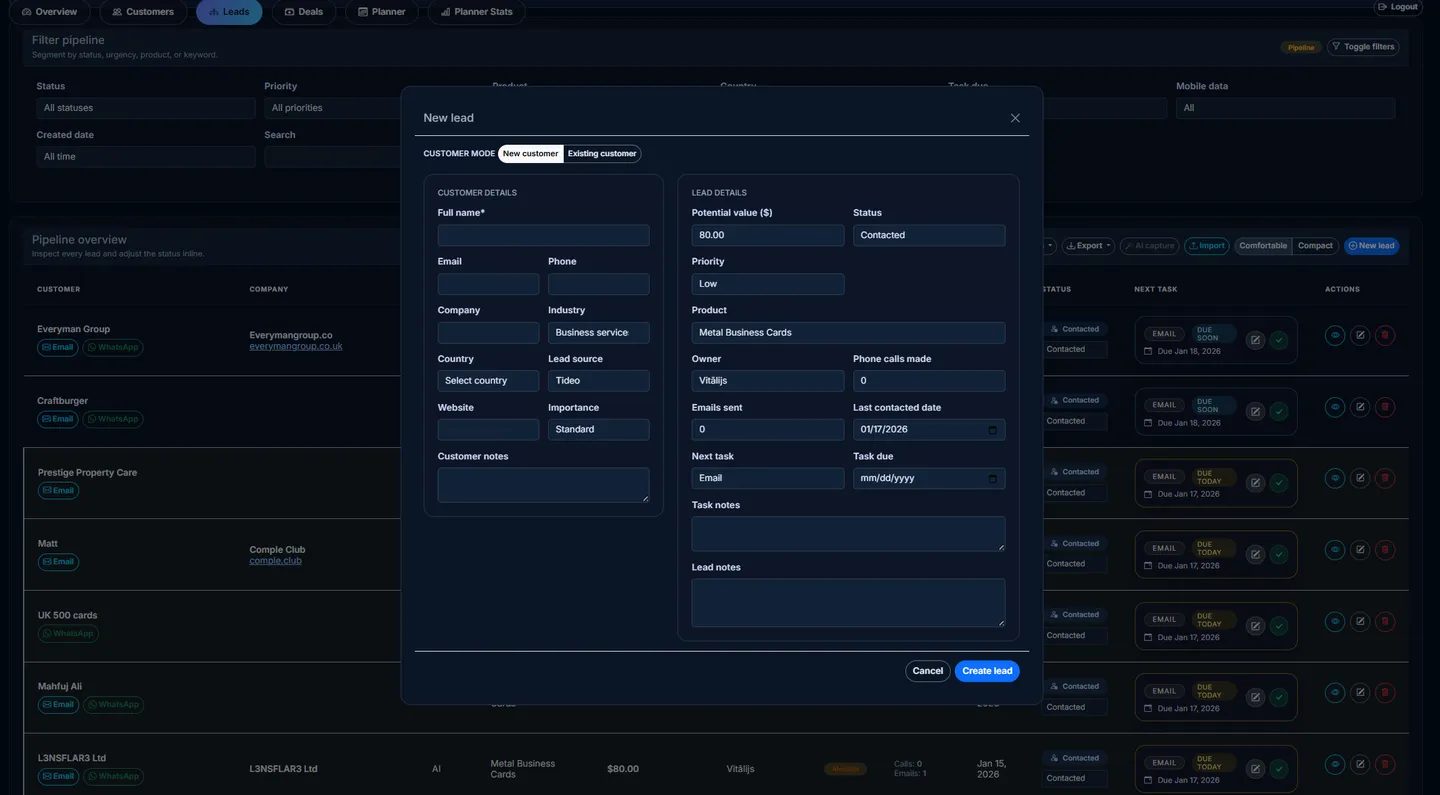Open calendar picker in Task due field
The width and height of the screenshot is (1440, 795).
(992, 478)
